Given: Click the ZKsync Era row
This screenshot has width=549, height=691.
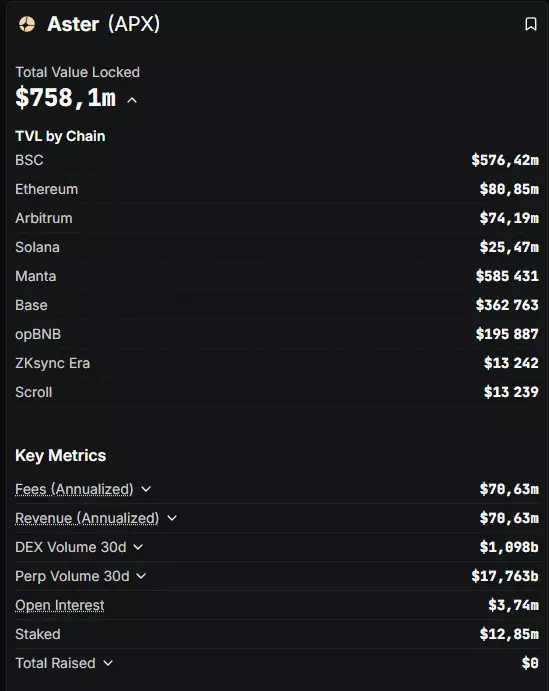Looking at the screenshot, I should (x=277, y=363).
